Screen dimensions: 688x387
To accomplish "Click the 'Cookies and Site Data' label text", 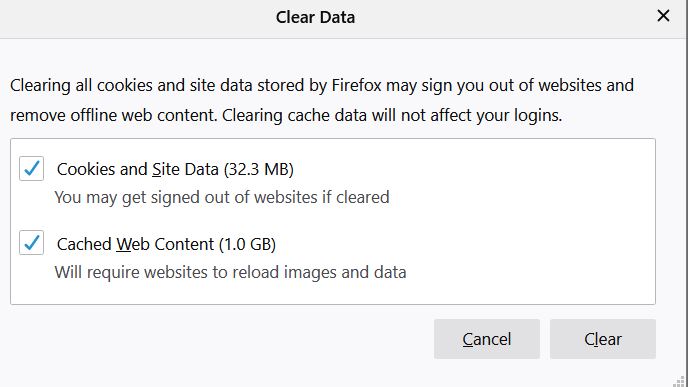I will pos(138,169).
